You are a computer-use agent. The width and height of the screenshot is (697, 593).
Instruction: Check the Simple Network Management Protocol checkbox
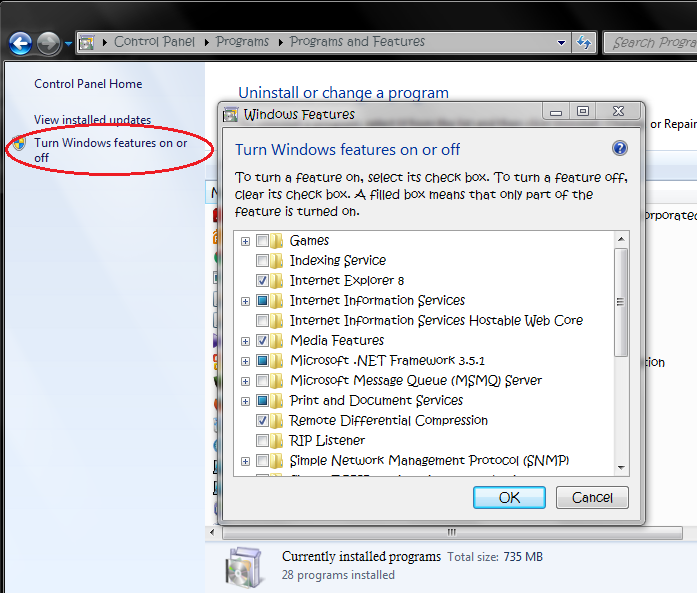pos(262,461)
